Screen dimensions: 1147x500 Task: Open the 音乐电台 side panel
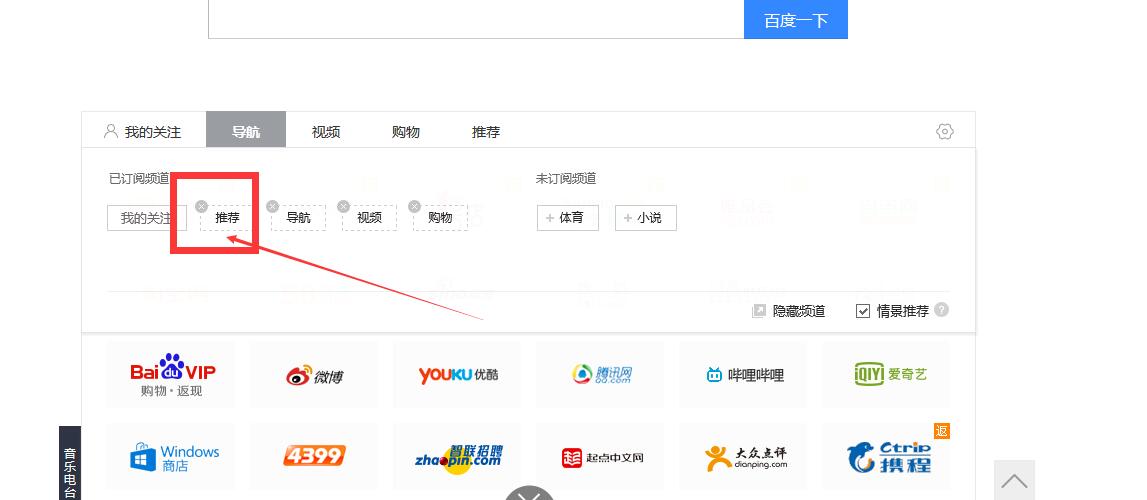(x=70, y=464)
